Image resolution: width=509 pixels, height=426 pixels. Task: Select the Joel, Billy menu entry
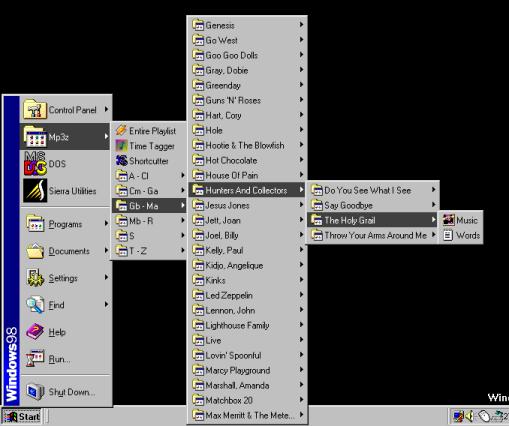(x=247, y=235)
